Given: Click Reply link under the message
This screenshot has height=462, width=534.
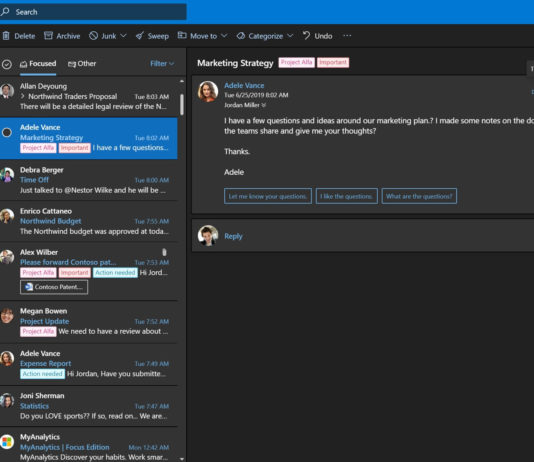Looking at the screenshot, I should click(233, 236).
